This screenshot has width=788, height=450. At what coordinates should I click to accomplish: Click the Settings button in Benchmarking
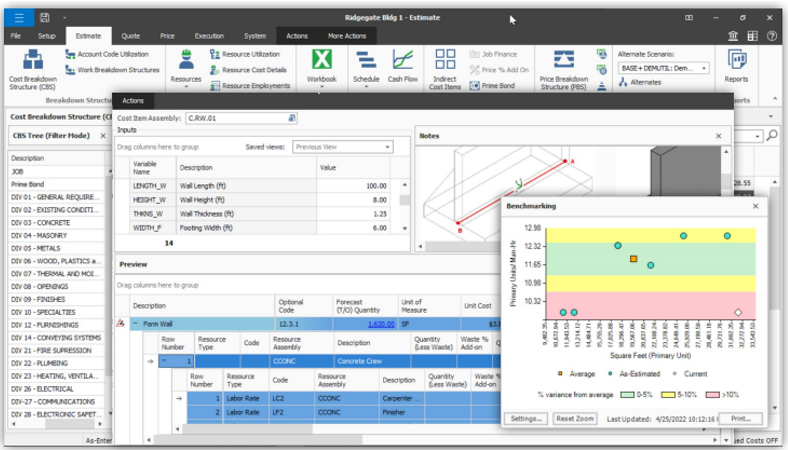(526, 418)
